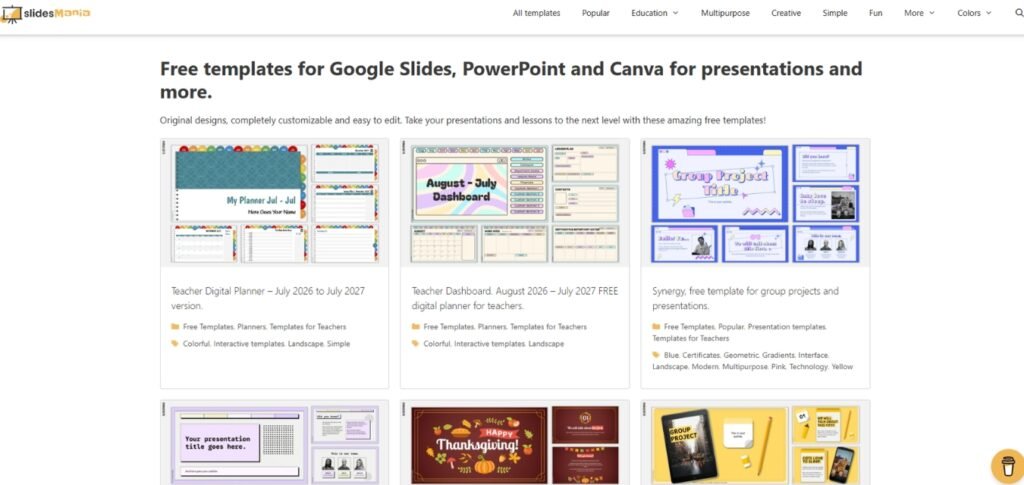Click Gradients tag under Synergy card
Screen dimensions: 1024x485
tap(777, 355)
